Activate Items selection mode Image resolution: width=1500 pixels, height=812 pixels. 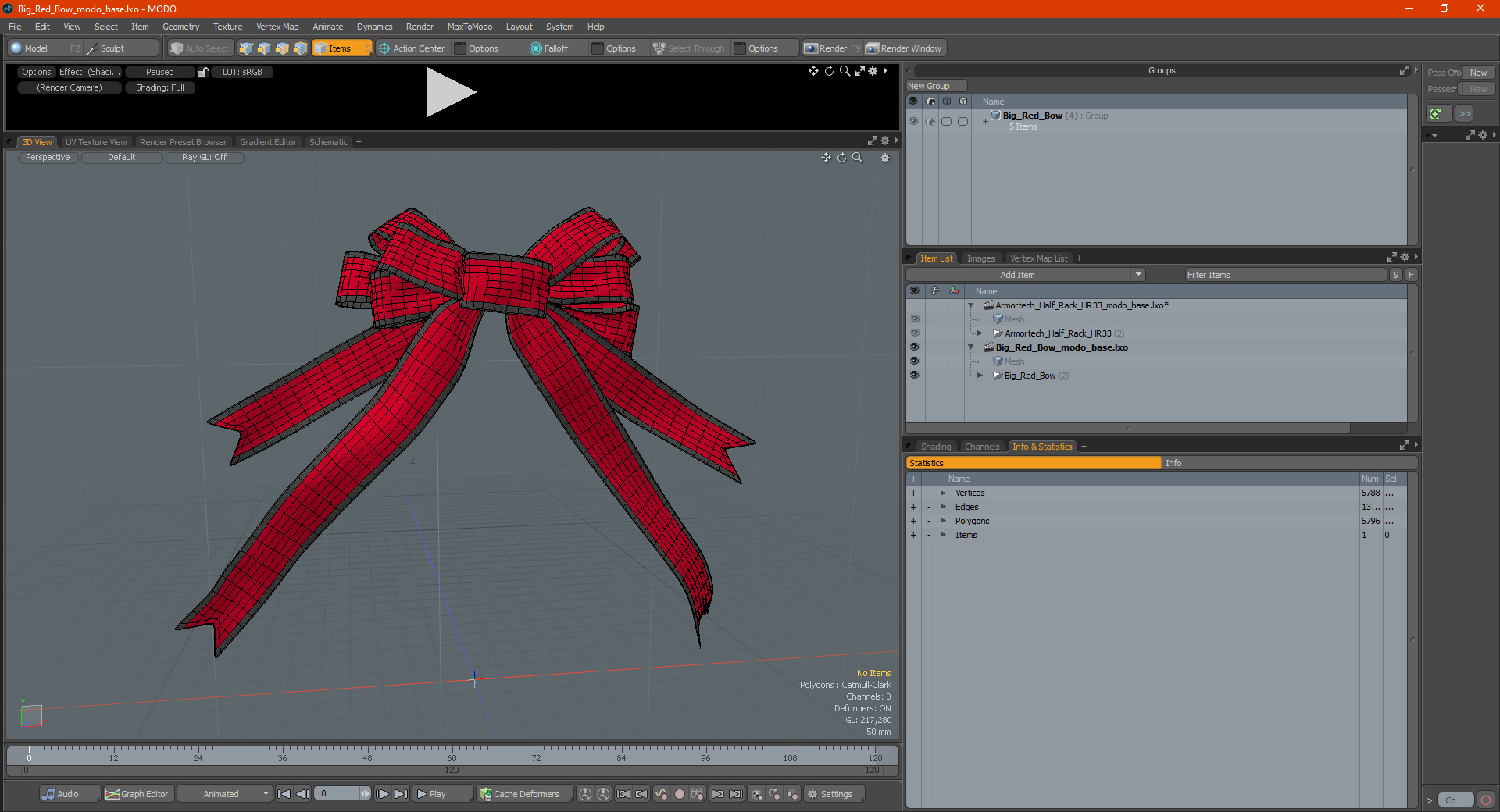(x=341, y=48)
